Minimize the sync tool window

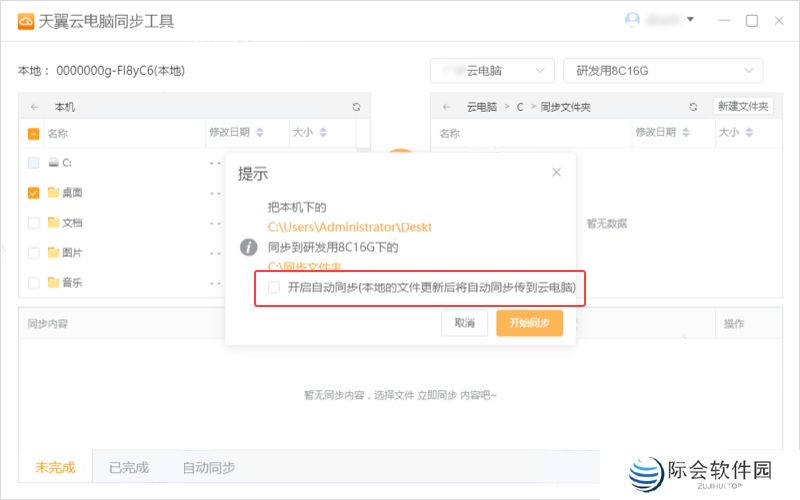(x=724, y=20)
